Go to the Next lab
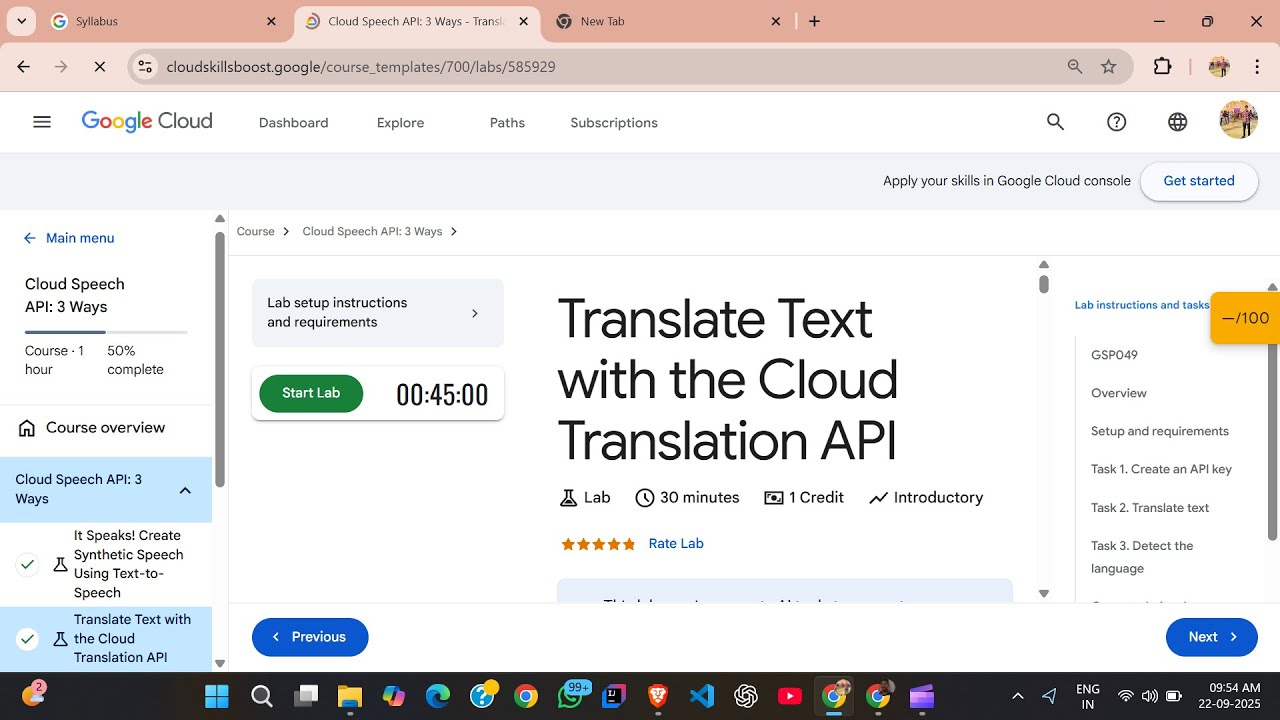The image size is (1280, 720). [1212, 637]
